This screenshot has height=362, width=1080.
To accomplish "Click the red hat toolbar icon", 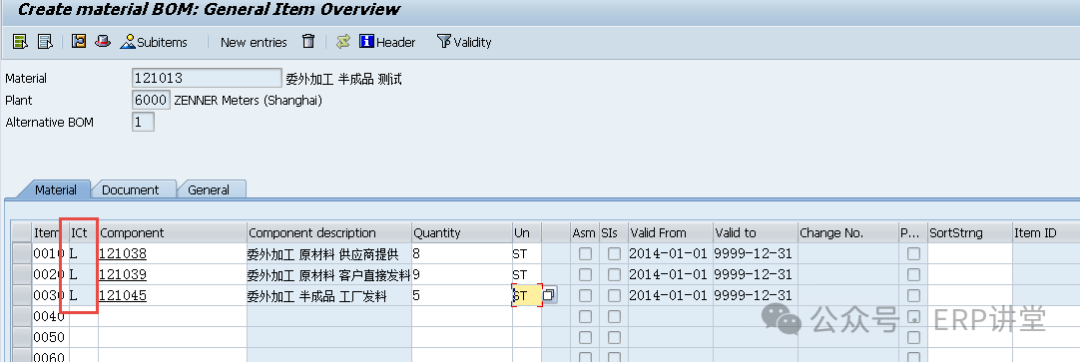I will tap(103, 41).
